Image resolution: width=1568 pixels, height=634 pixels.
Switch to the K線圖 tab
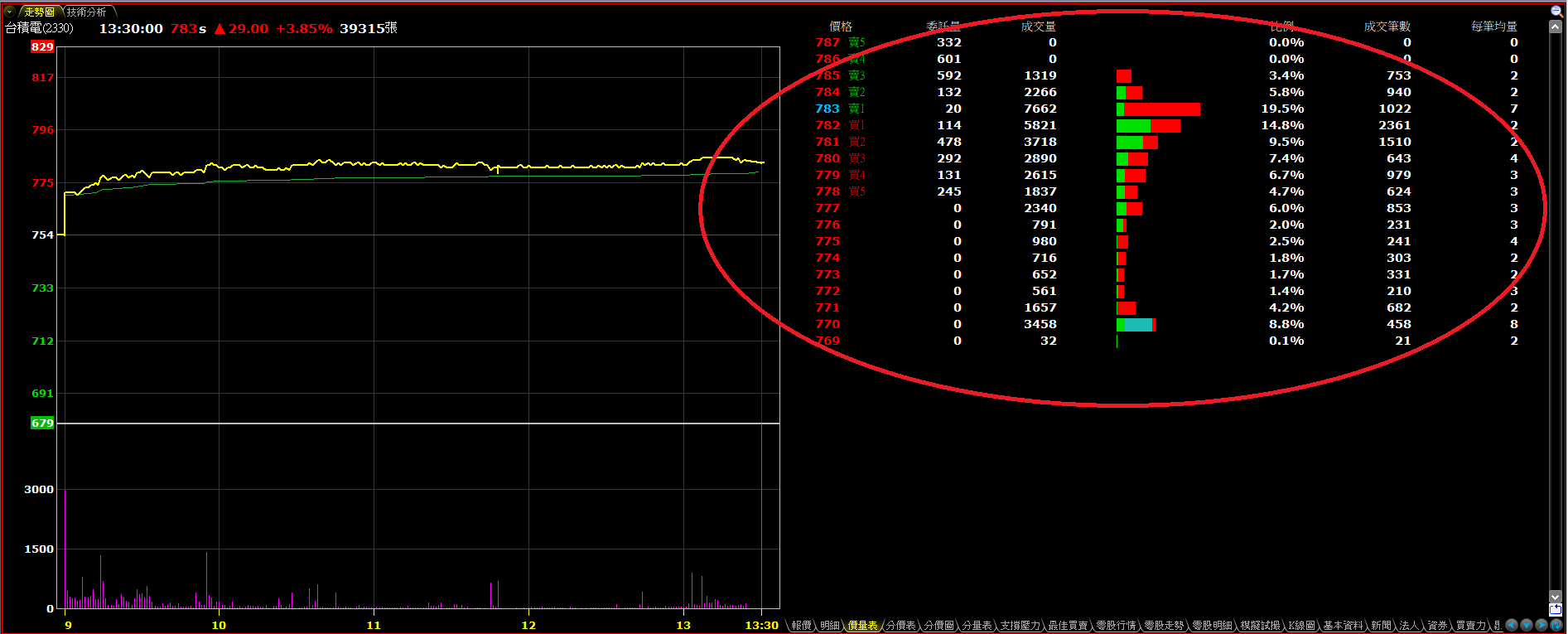click(x=1302, y=626)
